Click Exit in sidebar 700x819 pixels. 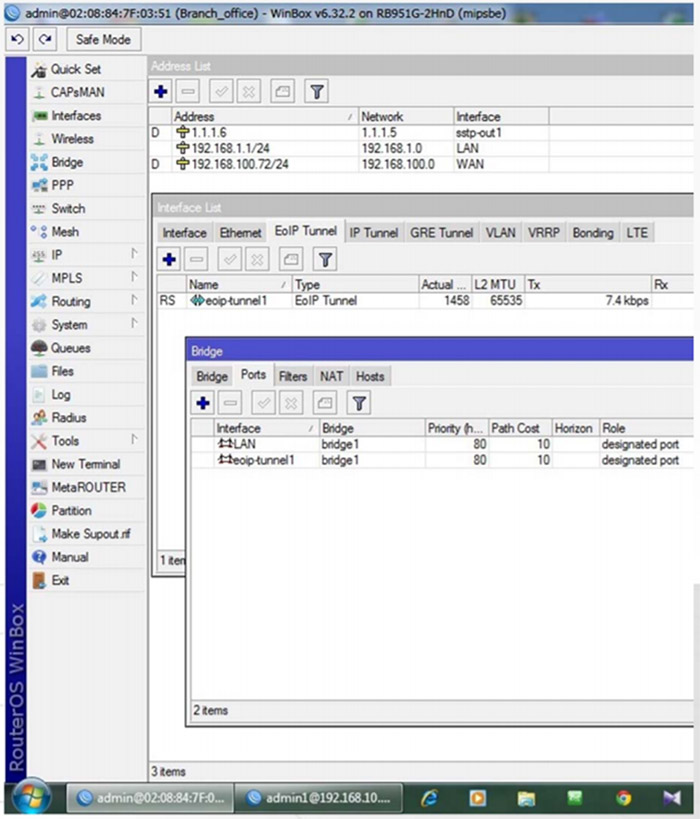(60, 580)
